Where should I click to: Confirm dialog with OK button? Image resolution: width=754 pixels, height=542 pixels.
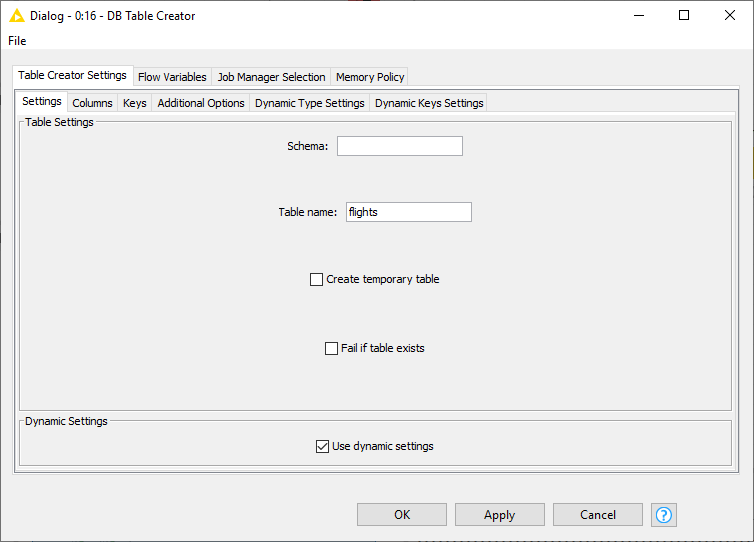(402, 515)
